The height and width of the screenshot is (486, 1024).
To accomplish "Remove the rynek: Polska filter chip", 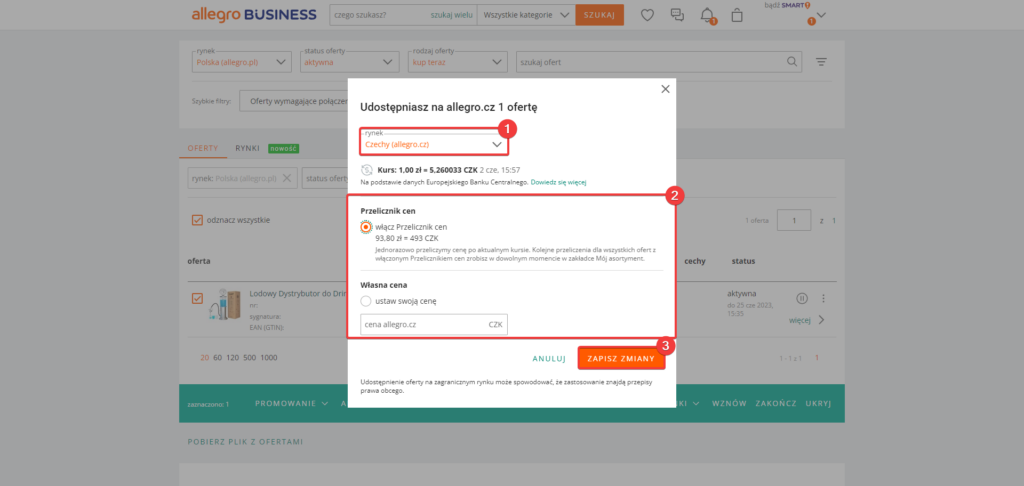I will pos(286,178).
